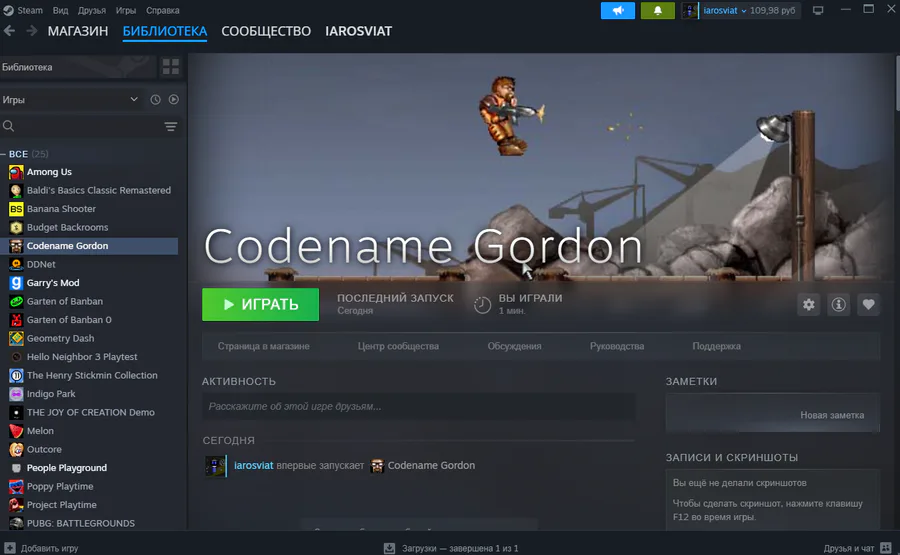
Task: Collapse the ВСЕ games category
Action: pos(3,154)
